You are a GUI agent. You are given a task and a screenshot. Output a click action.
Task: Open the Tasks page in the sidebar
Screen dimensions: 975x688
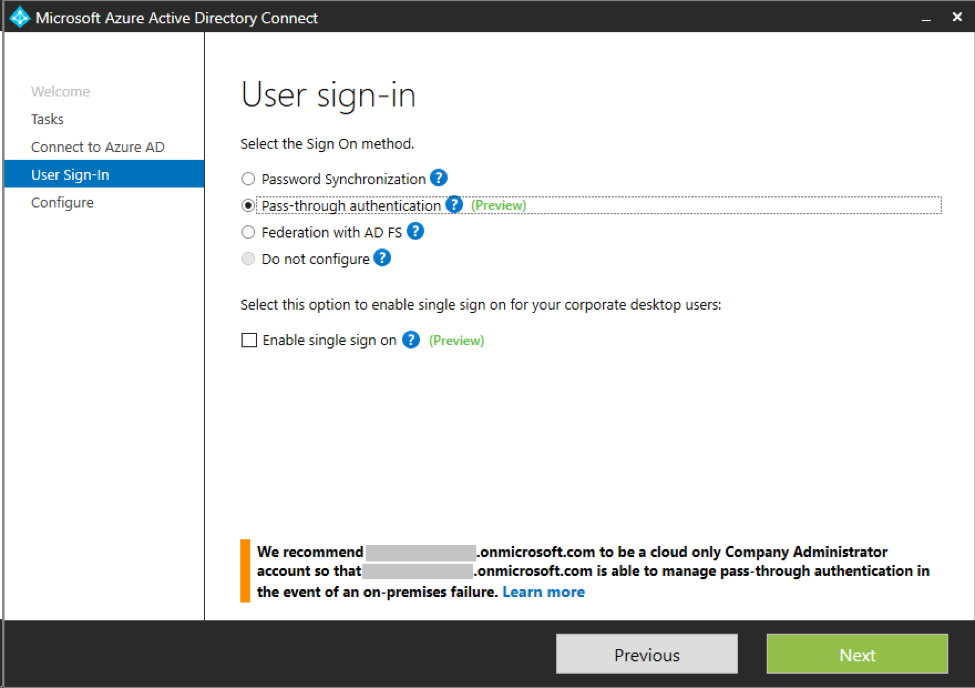pos(47,118)
